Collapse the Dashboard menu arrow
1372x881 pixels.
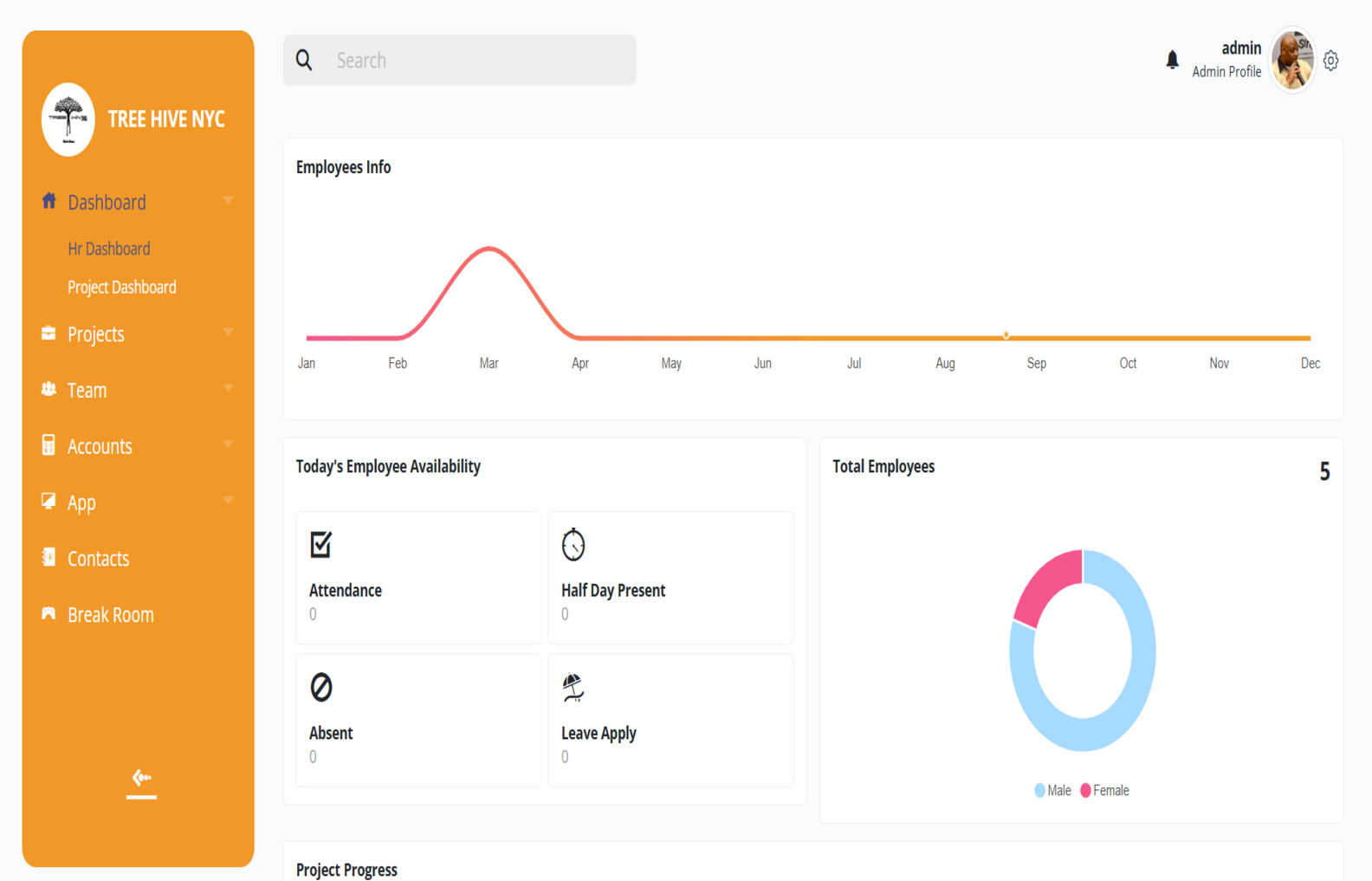[x=228, y=201]
